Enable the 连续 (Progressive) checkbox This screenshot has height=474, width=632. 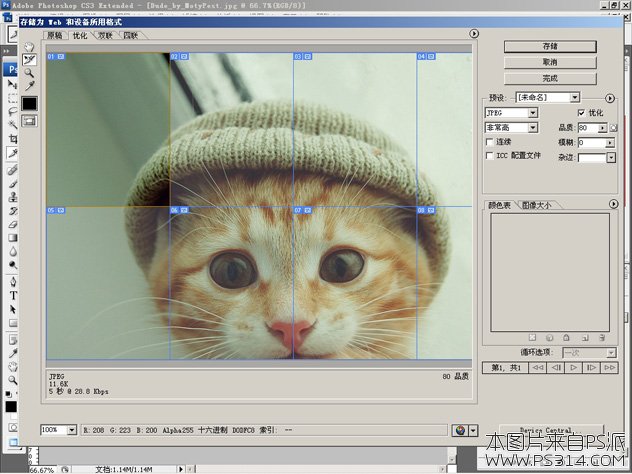[x=489, y=142]
